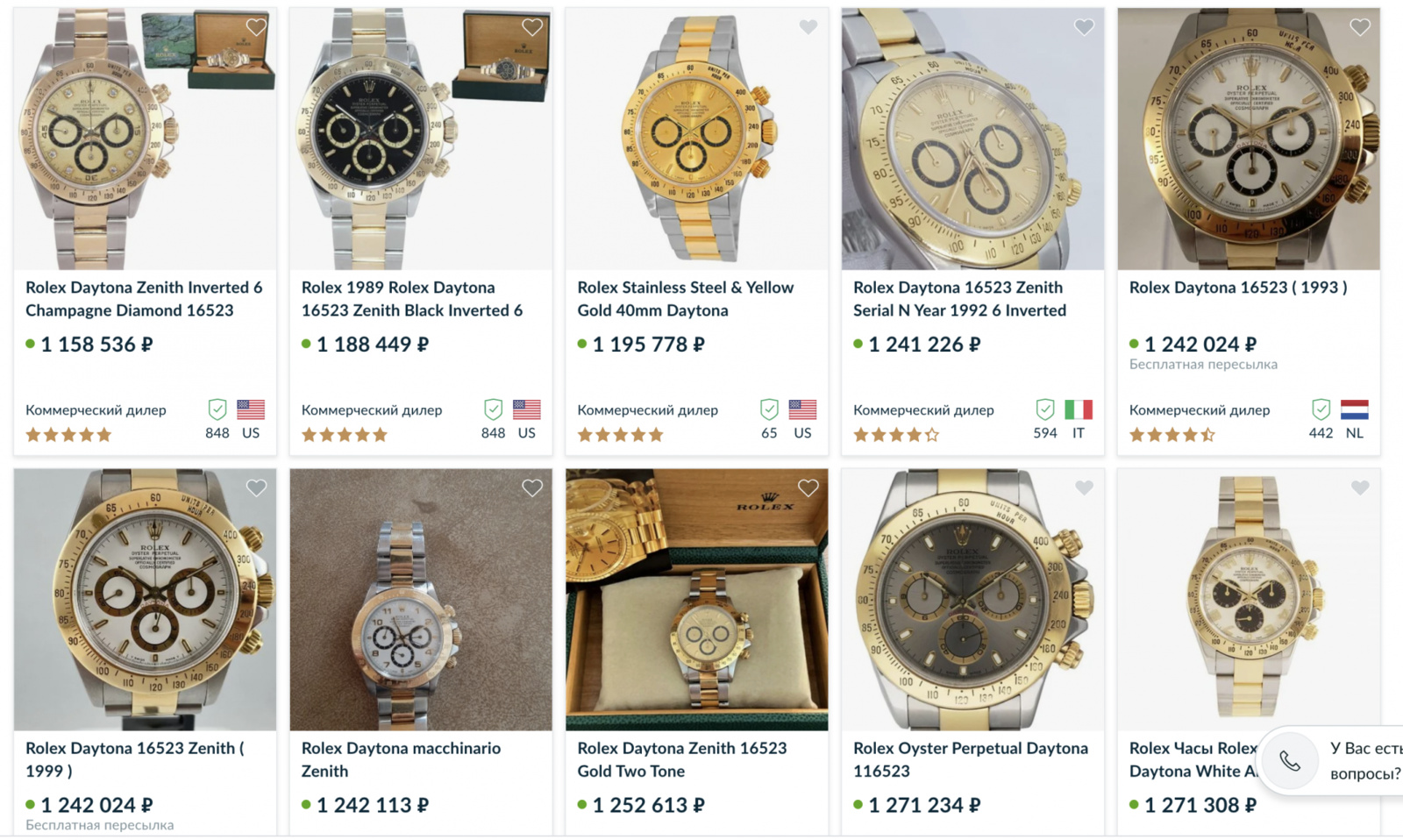Open Rolex Oyster Perpetual Daytona 116523 link

(971, 759)
